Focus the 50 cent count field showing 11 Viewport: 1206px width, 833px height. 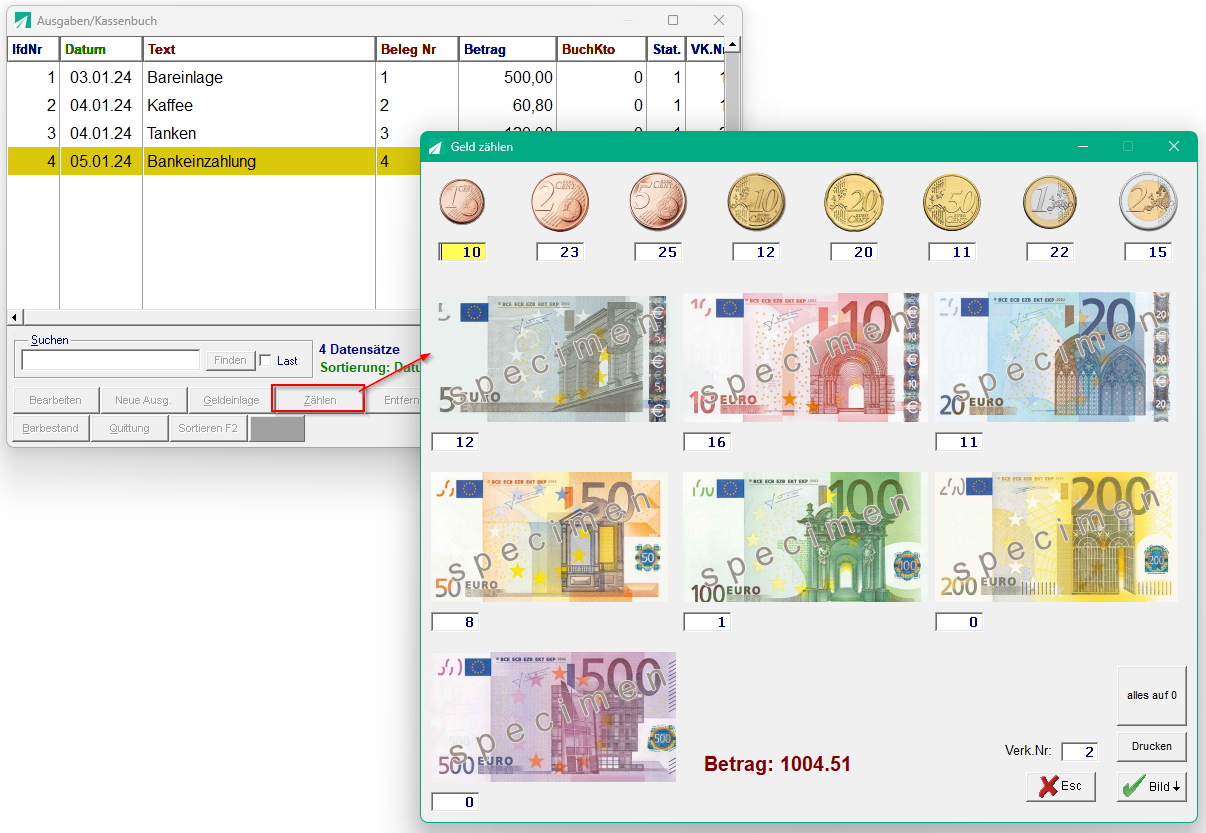[x=952, y=252]
